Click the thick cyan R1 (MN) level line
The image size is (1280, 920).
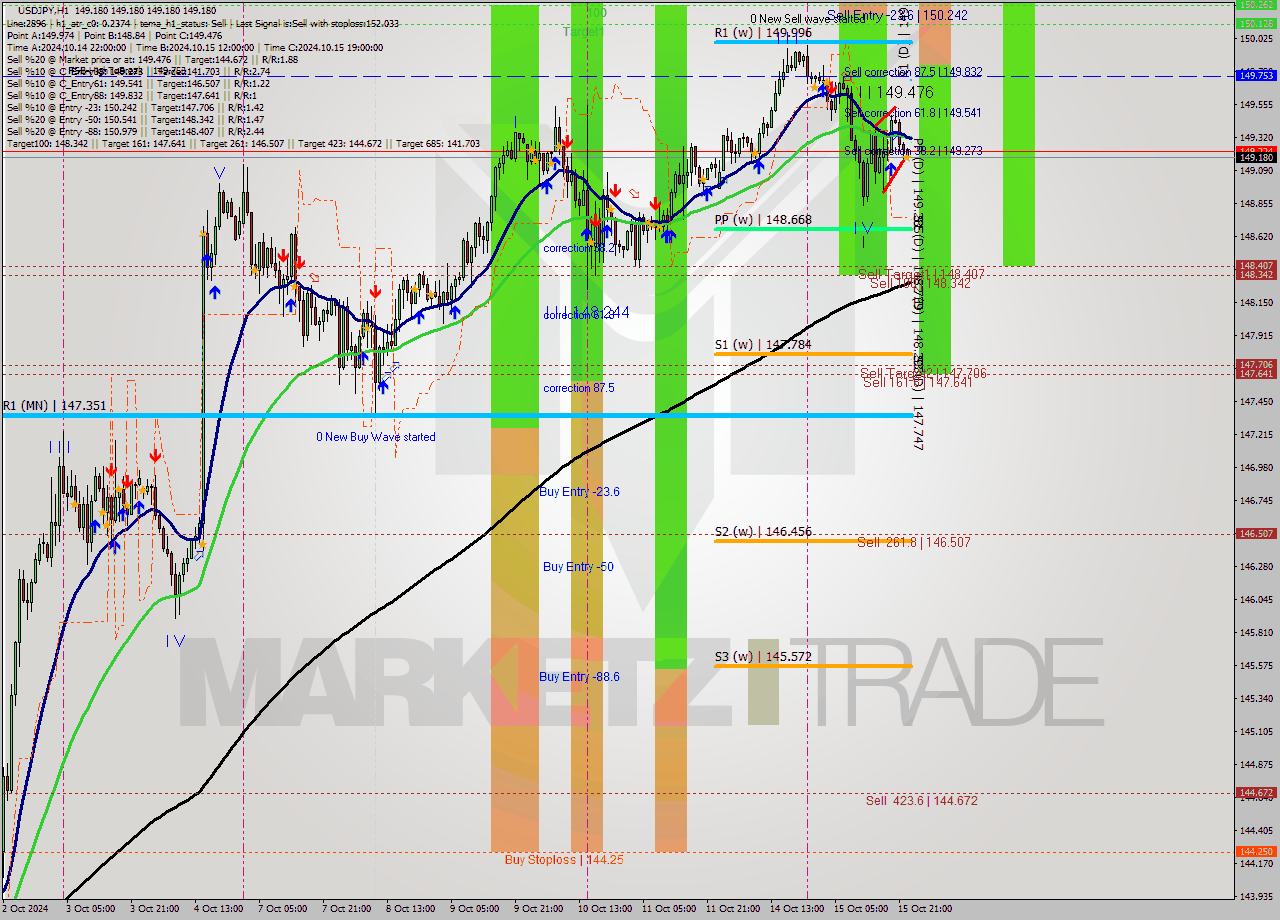(x=457, y=415)
